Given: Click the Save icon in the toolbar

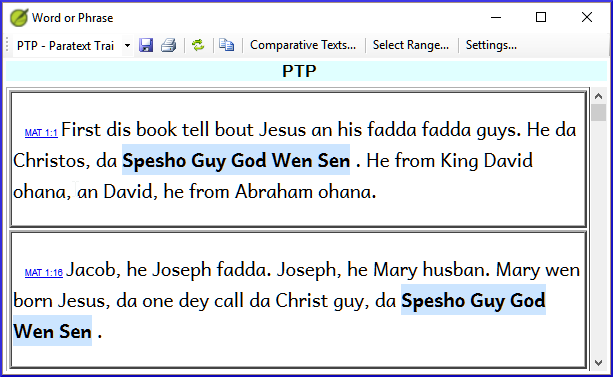Looking at the screenshot, I should [146, 45].
